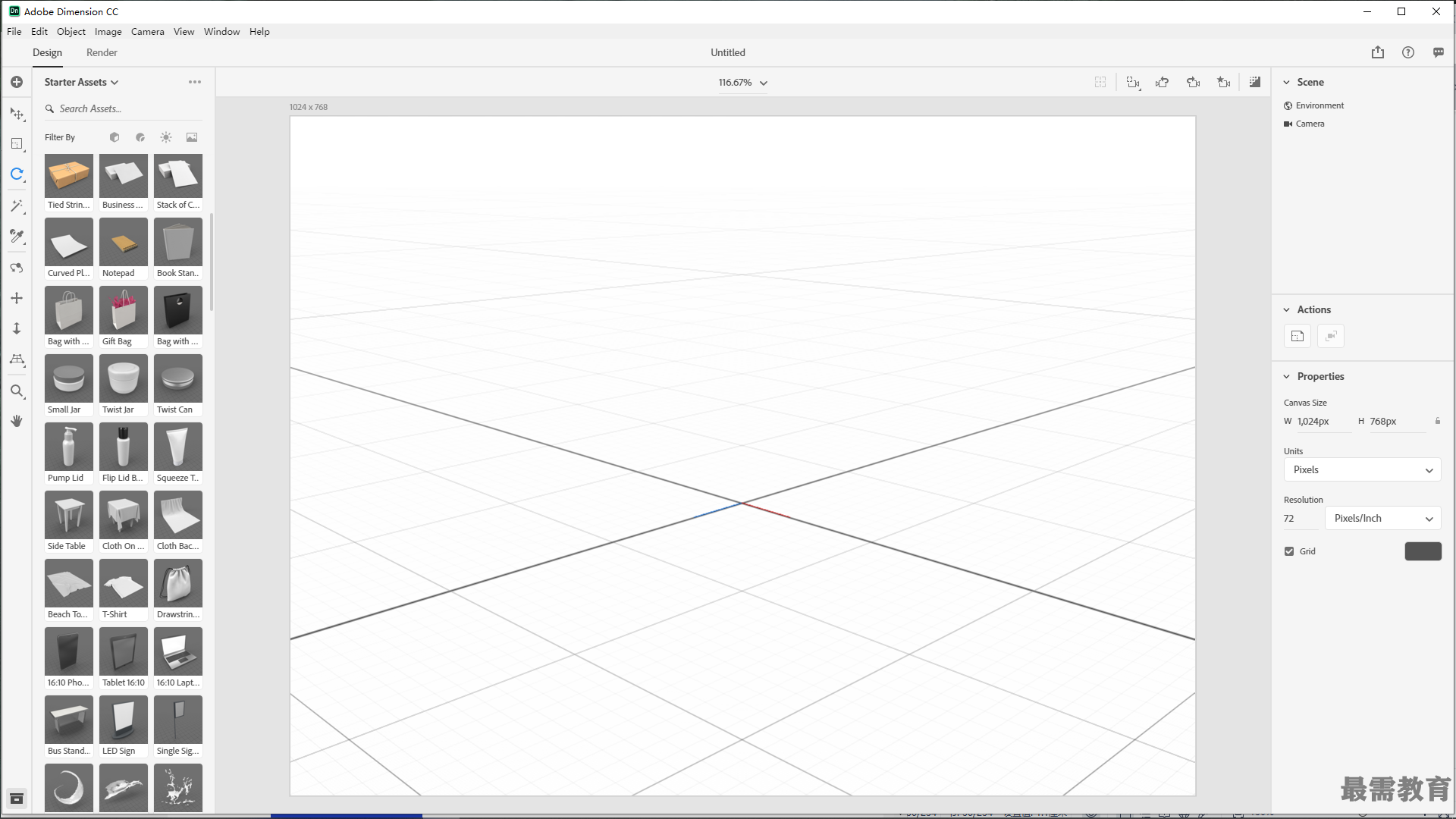The image size is (1456, 819).
Task: Click the Add and Import Content icon
Action: (17, 82)
